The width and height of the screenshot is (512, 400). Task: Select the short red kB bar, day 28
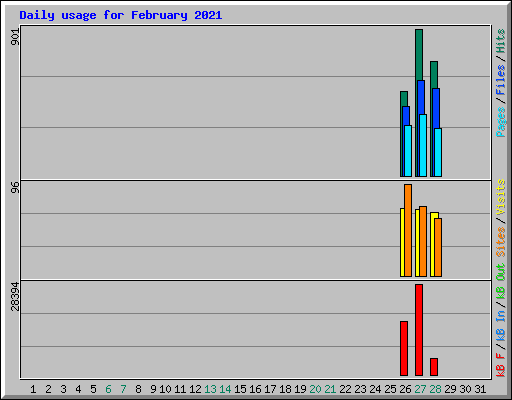point(434,367)
